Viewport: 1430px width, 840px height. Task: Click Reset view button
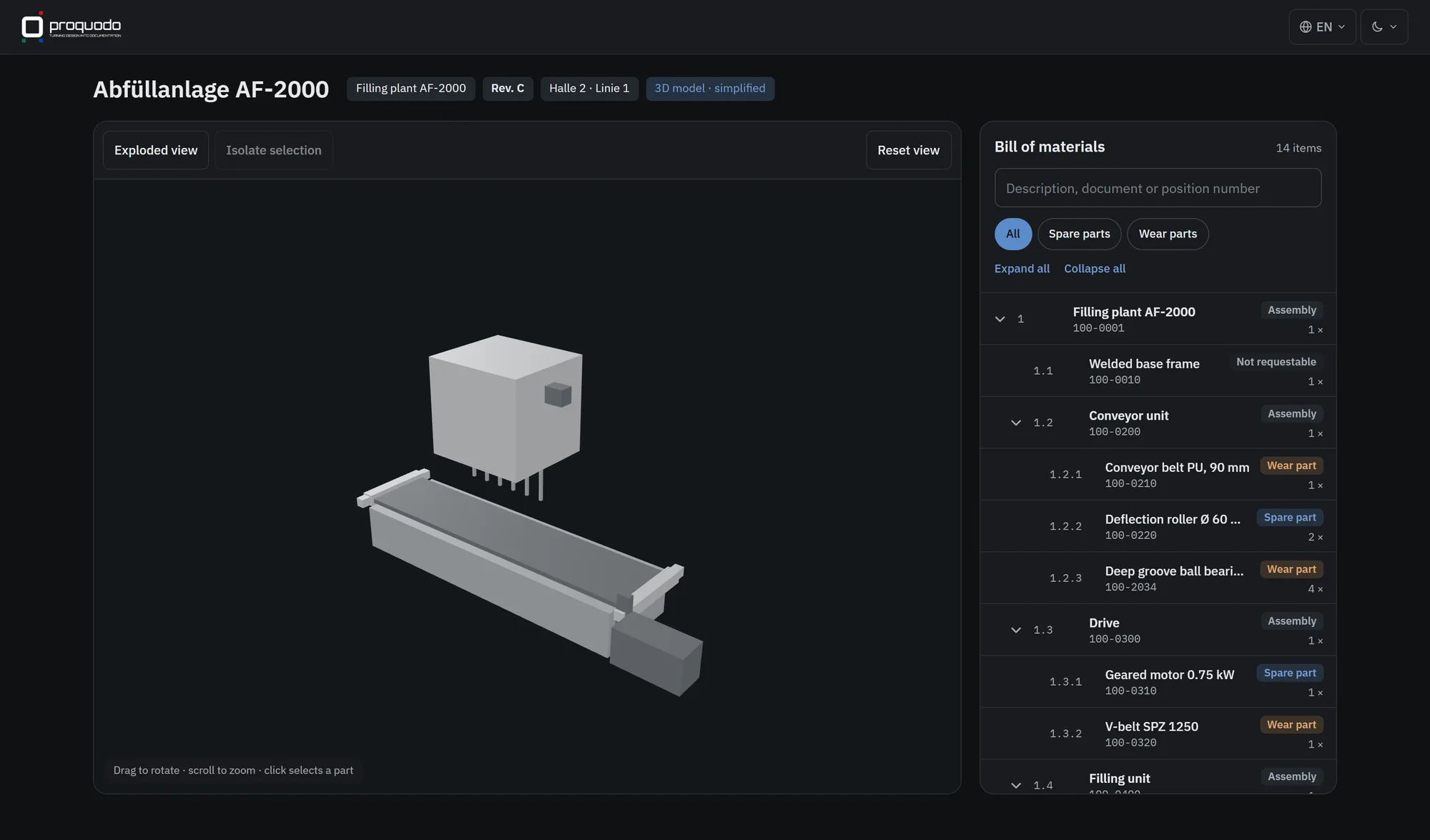coord(908,150)
